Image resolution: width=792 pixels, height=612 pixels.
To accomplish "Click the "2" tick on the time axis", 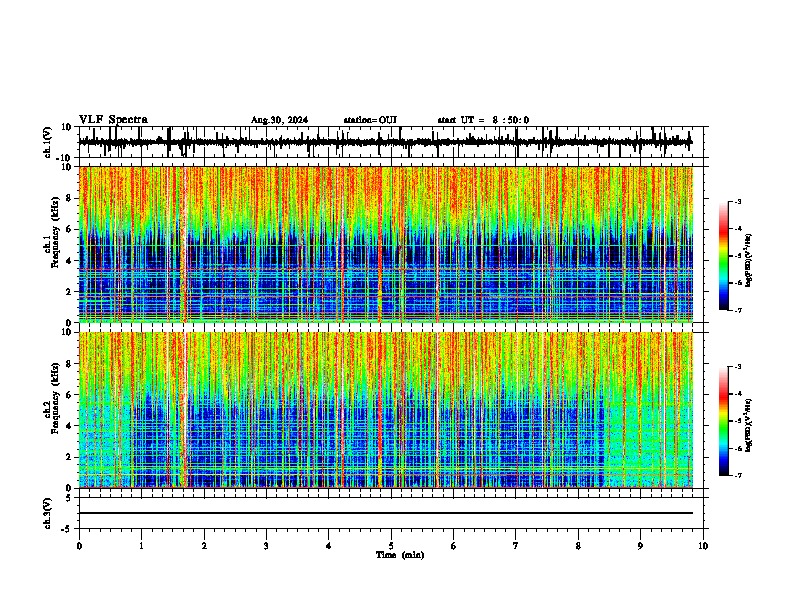I will [204, 546].
